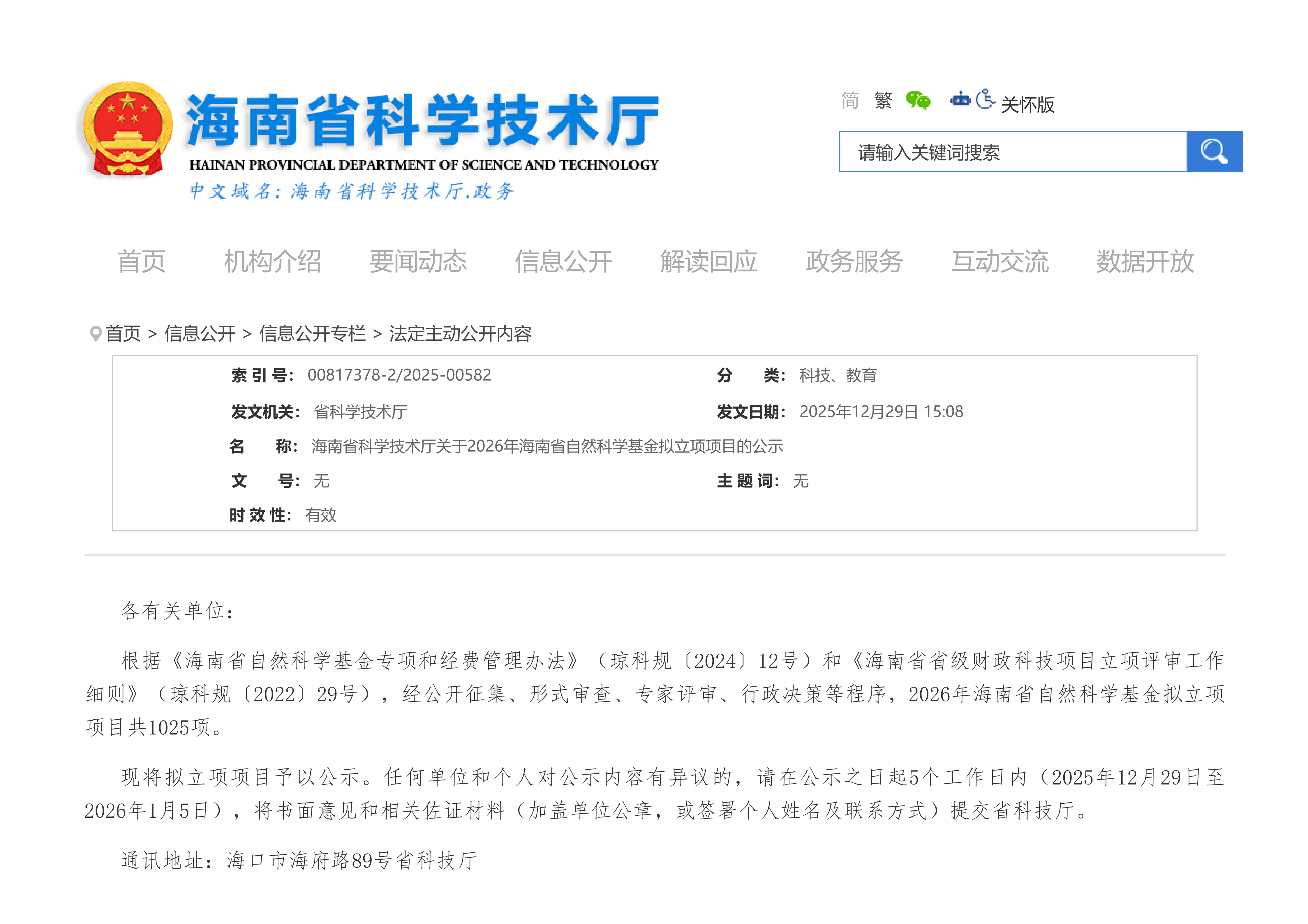Click 法定主动公开内容 breadcrumb link
Screen dimensions: 1308x924
point(460,334)
